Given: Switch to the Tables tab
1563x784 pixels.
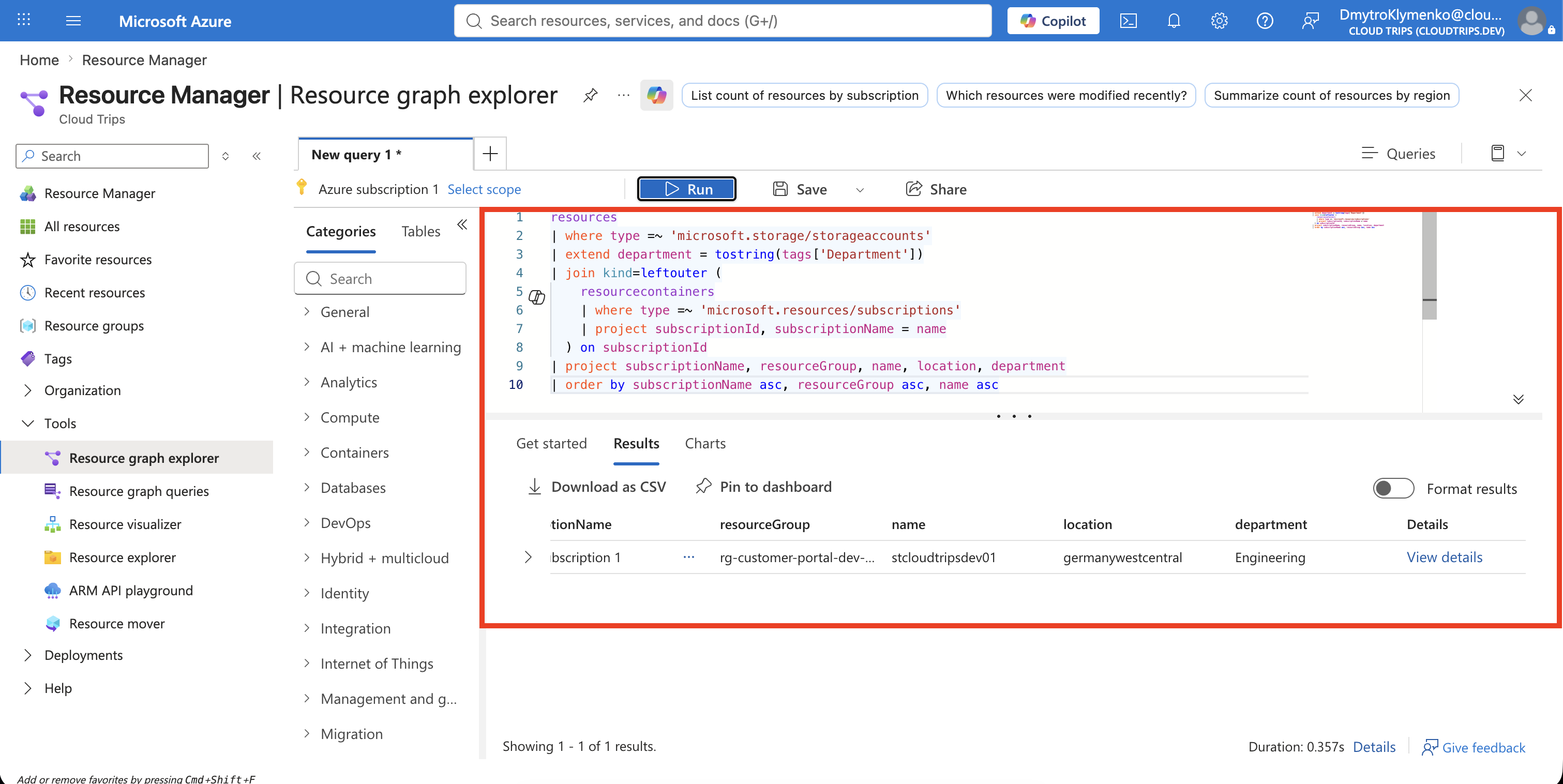Looking at the screenshot, I should [x=420, y=231].
